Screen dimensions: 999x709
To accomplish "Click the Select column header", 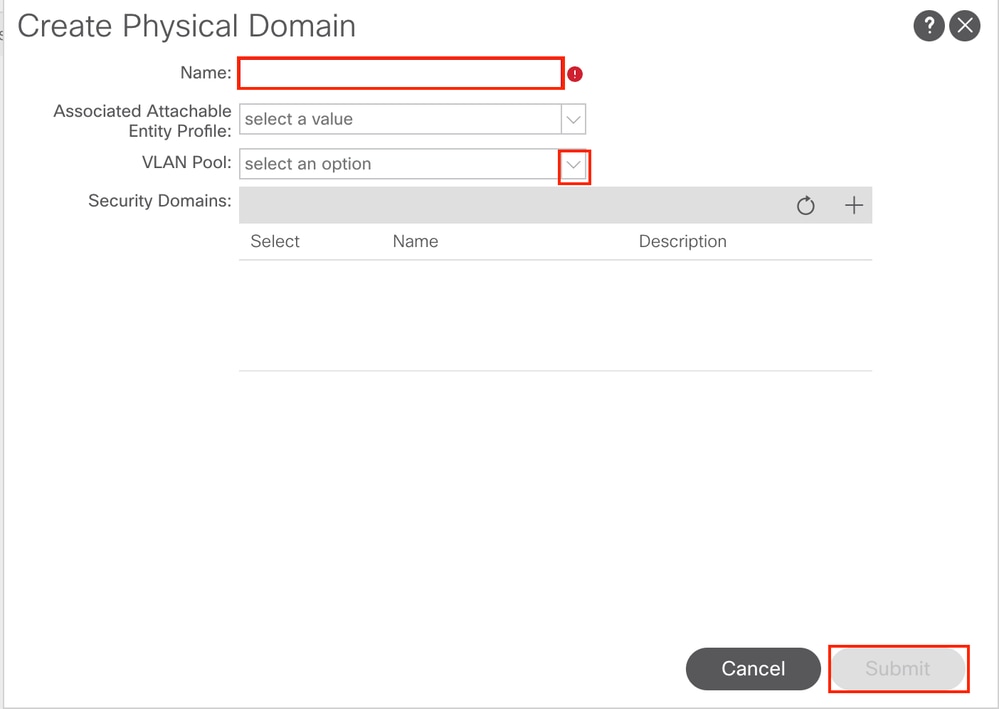I will point(275,241).
